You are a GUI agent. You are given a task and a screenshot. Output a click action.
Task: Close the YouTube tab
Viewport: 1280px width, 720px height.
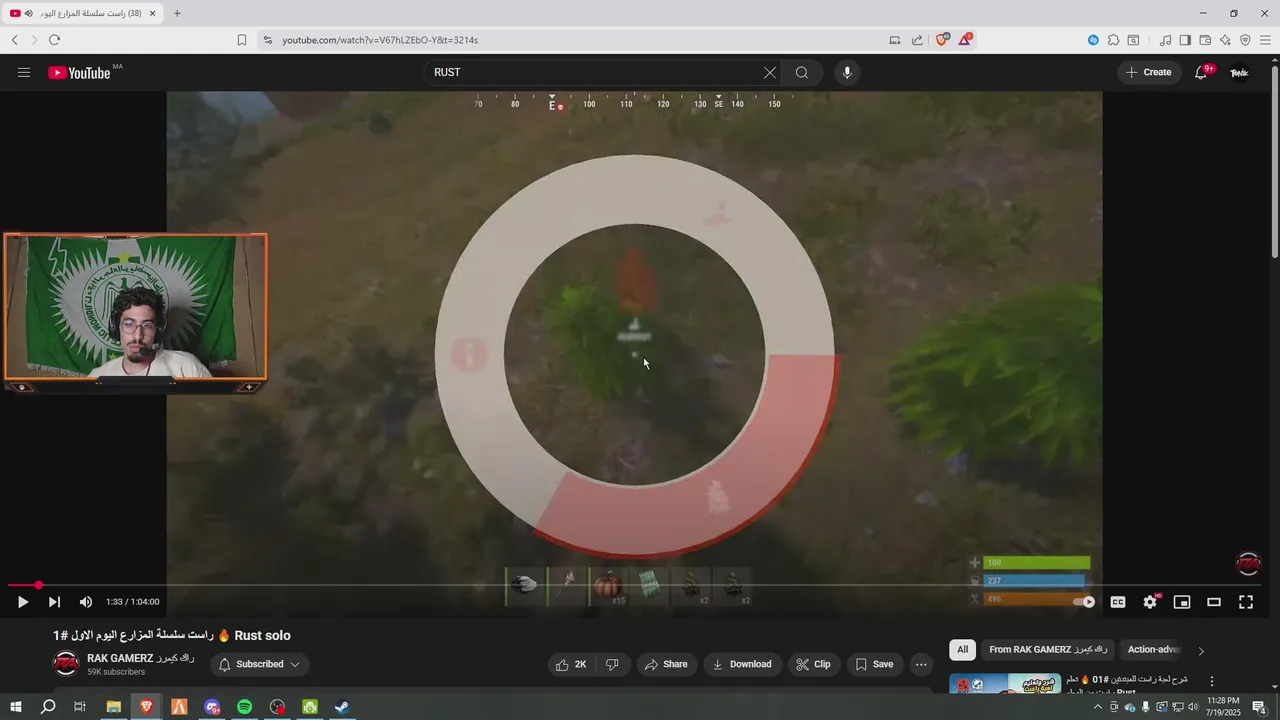click(x=152, y=13)
